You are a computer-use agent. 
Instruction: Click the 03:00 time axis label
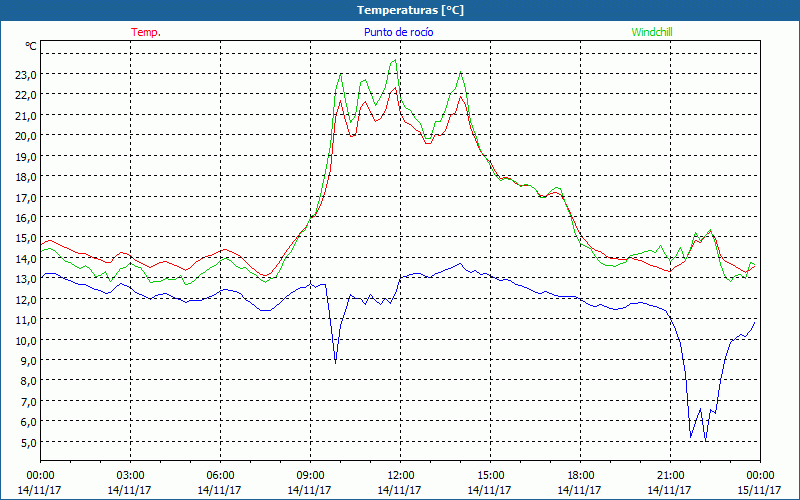[130, 476]
